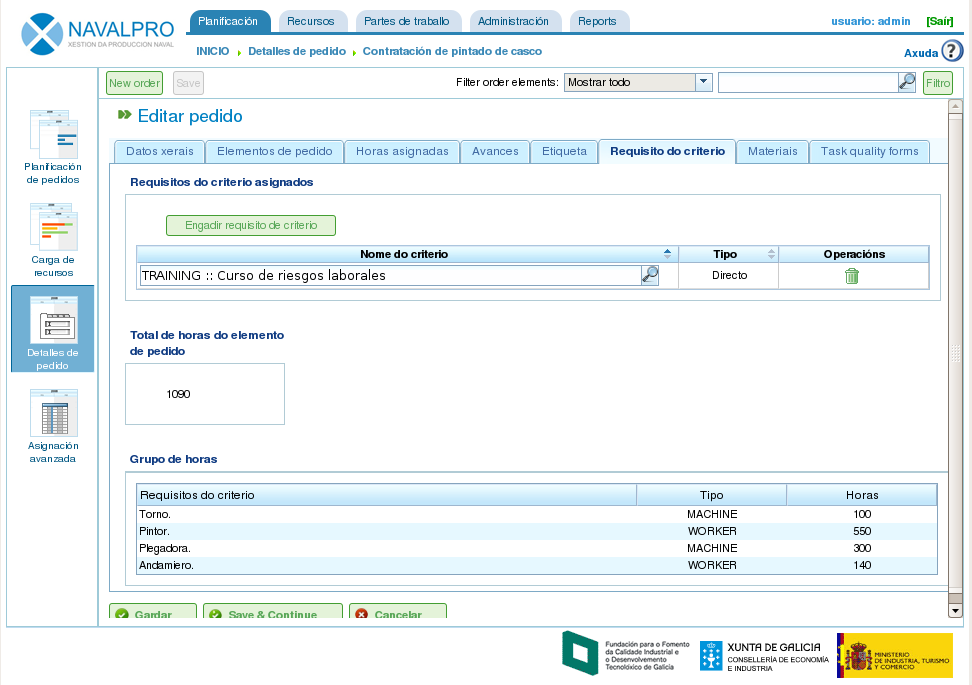Click magnifier icon beside filter search box
The width and height of the screenshot is (972, 685).
coord(907,82)
